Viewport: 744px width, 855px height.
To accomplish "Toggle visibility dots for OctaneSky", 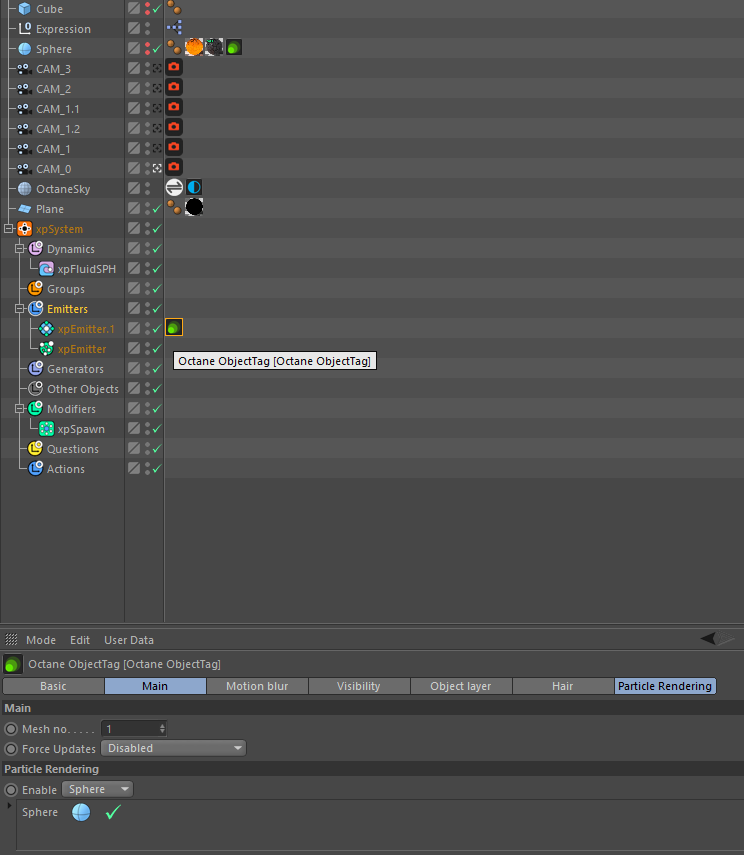I will tap(147, 189).
